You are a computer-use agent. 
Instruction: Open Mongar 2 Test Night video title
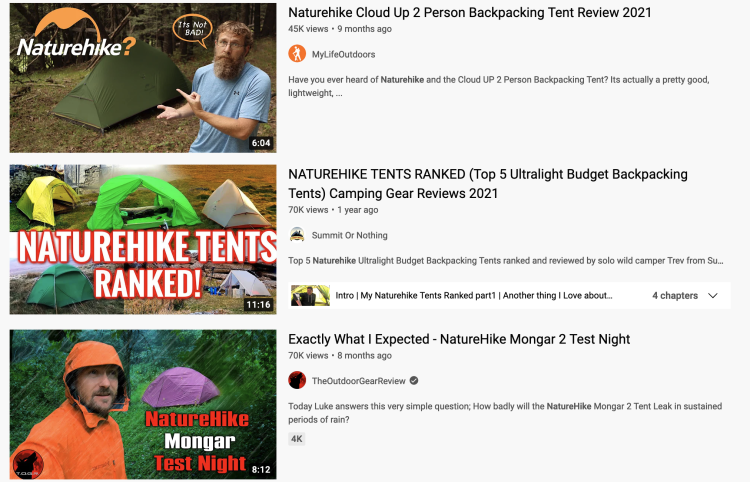coord(459,339)
